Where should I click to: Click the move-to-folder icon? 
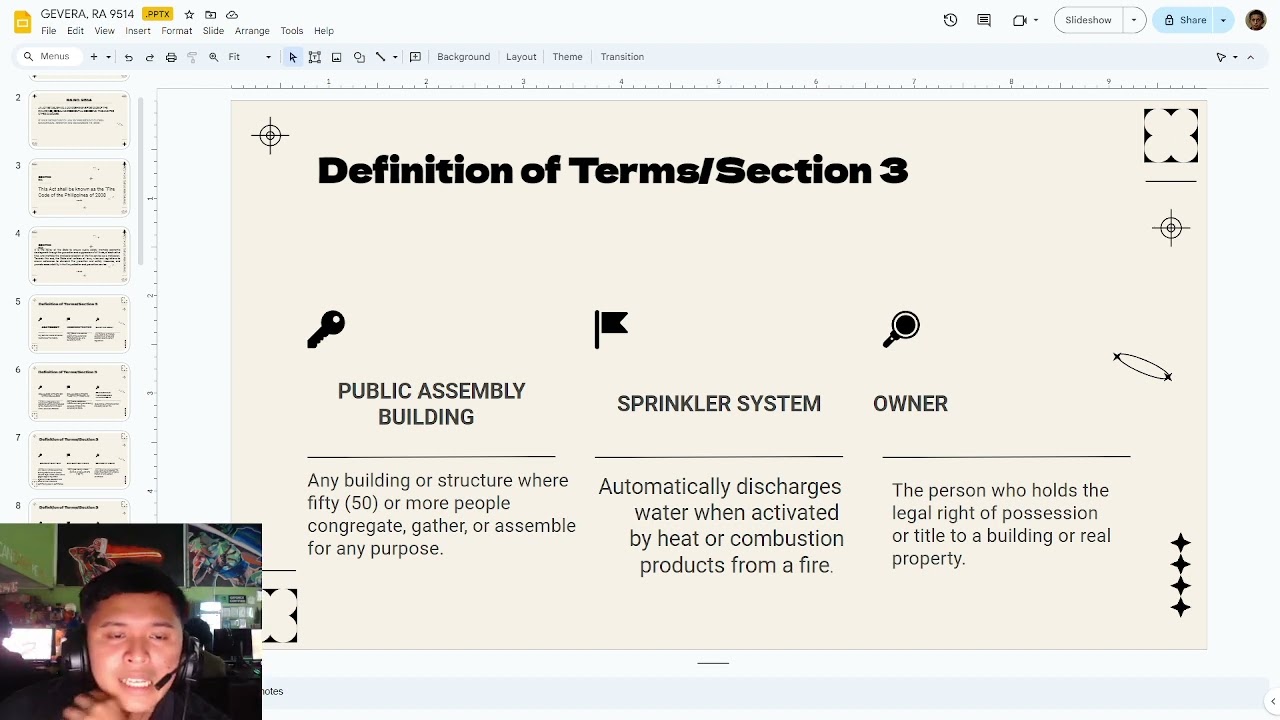(x=210, y=15)
